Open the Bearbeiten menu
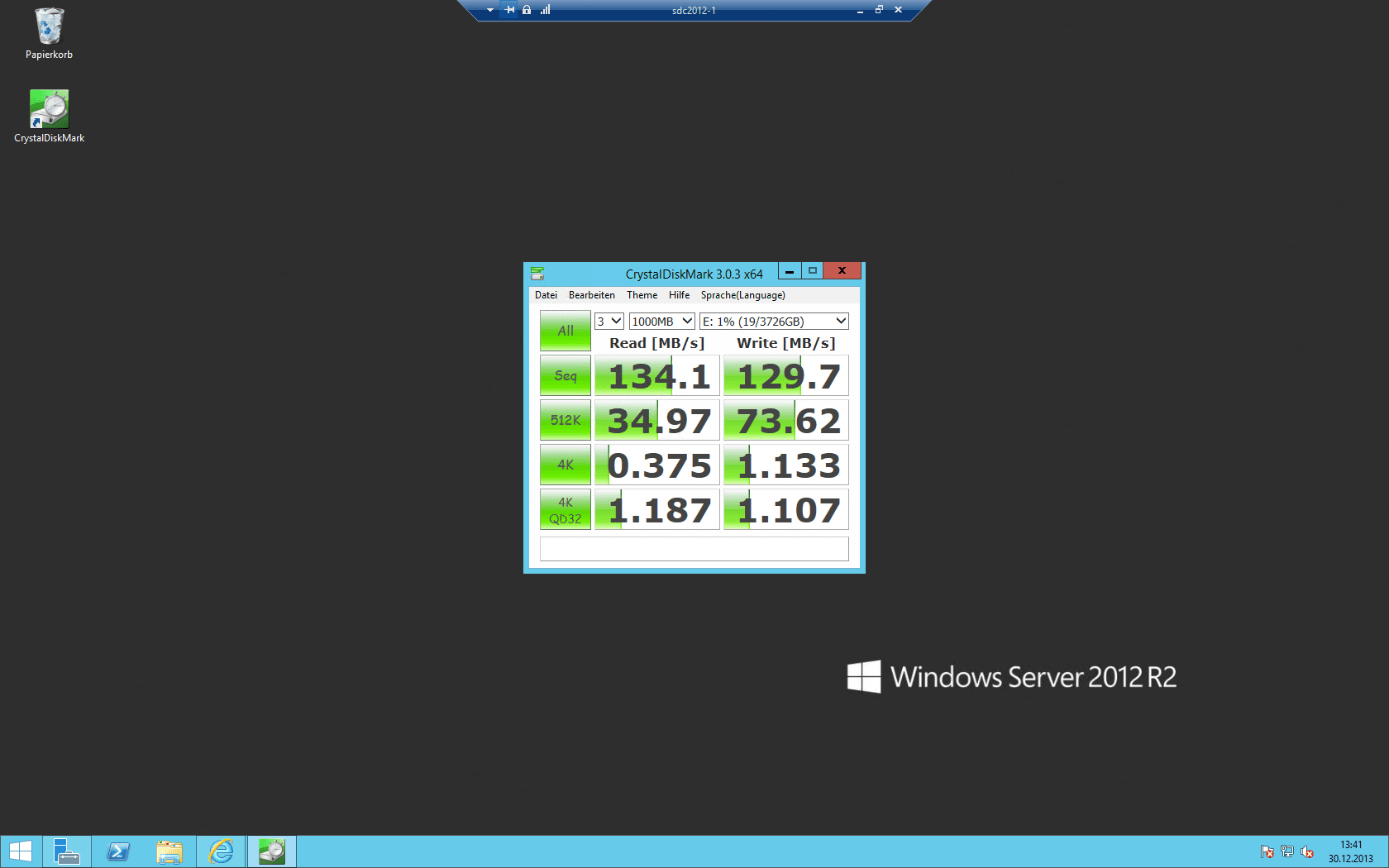The image size is (1389, 868). coord(592,295)
